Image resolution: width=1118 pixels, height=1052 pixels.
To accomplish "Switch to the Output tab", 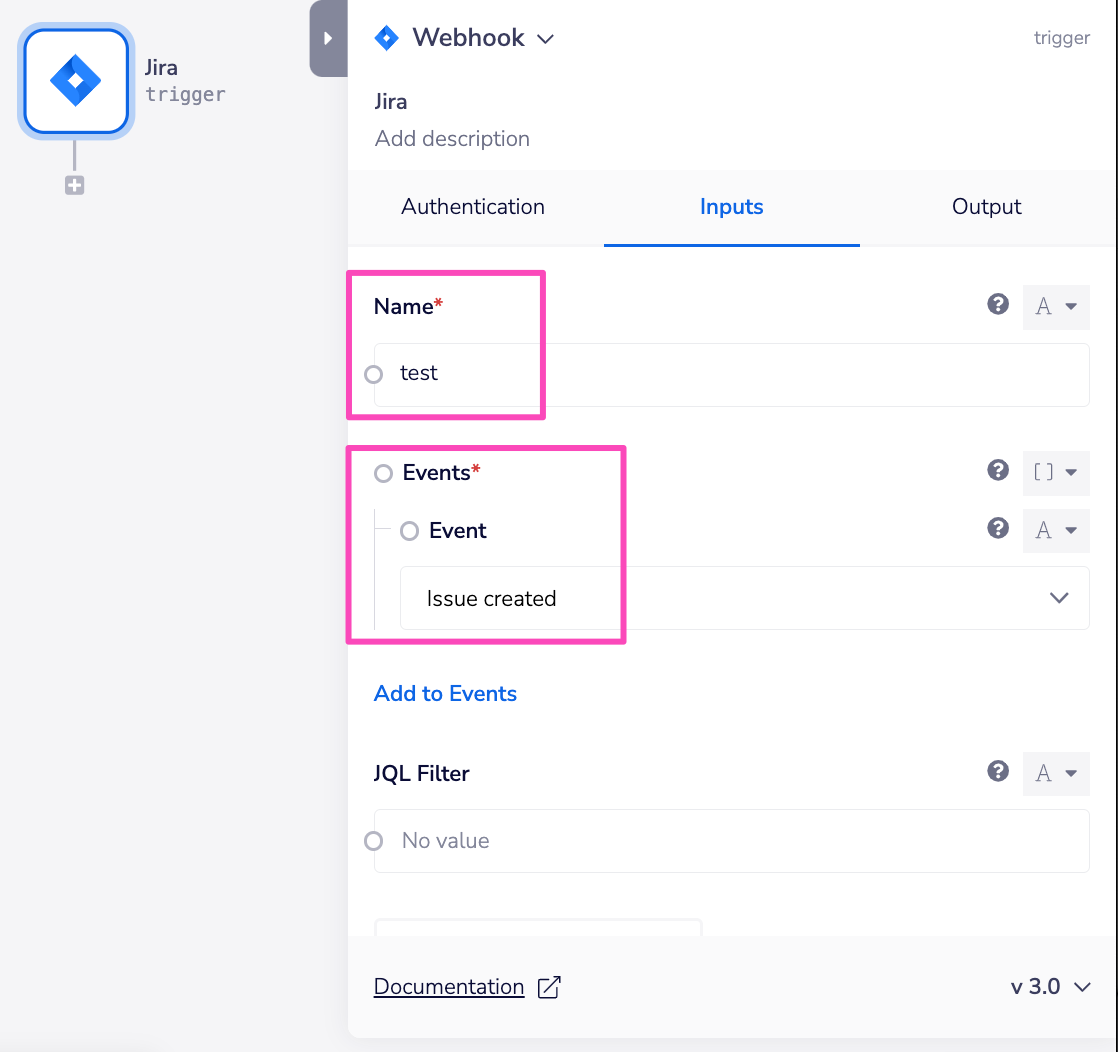I will tap(986, 207).
